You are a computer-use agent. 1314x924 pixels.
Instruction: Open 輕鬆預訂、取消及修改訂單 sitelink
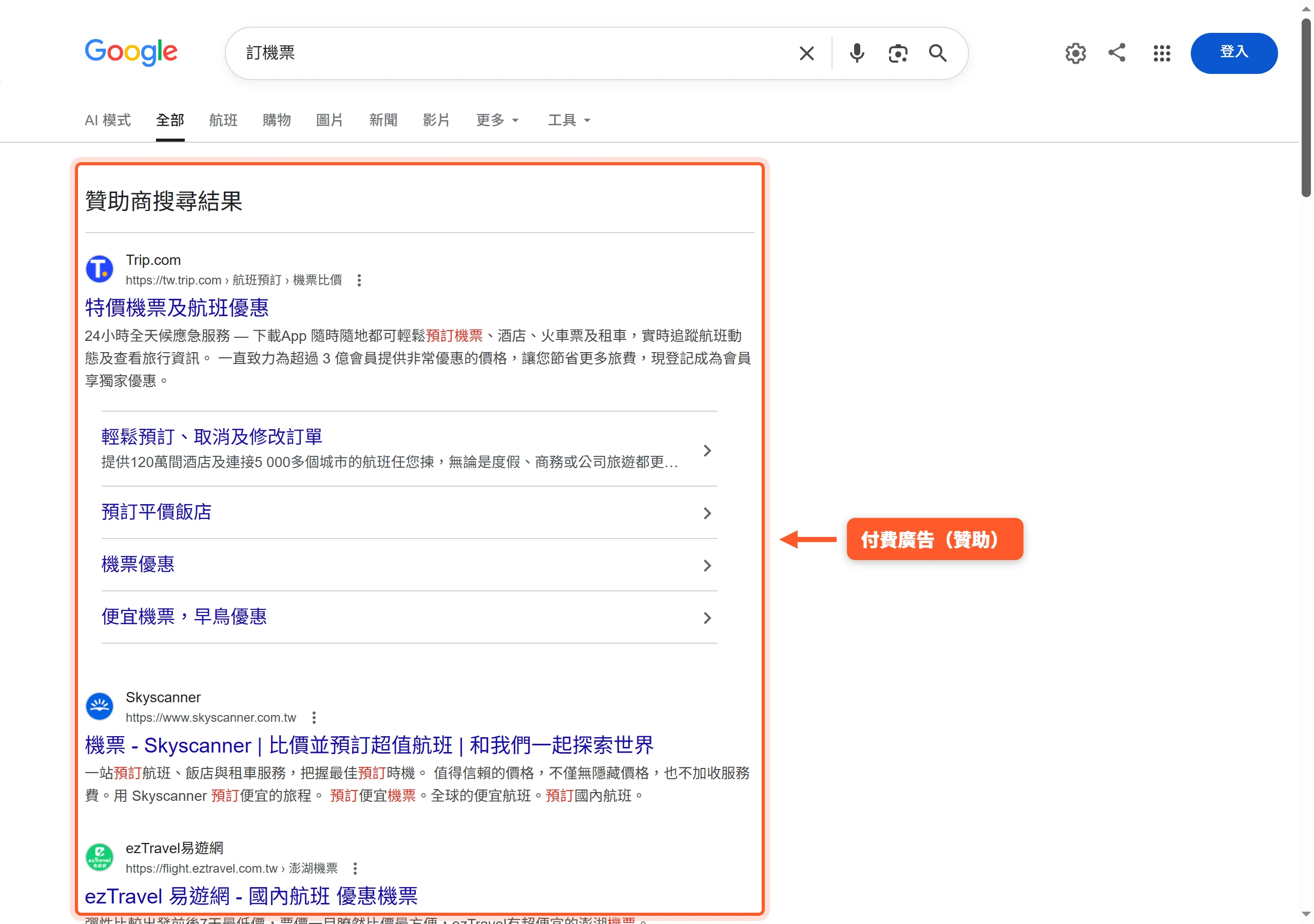tap(212, 436)
